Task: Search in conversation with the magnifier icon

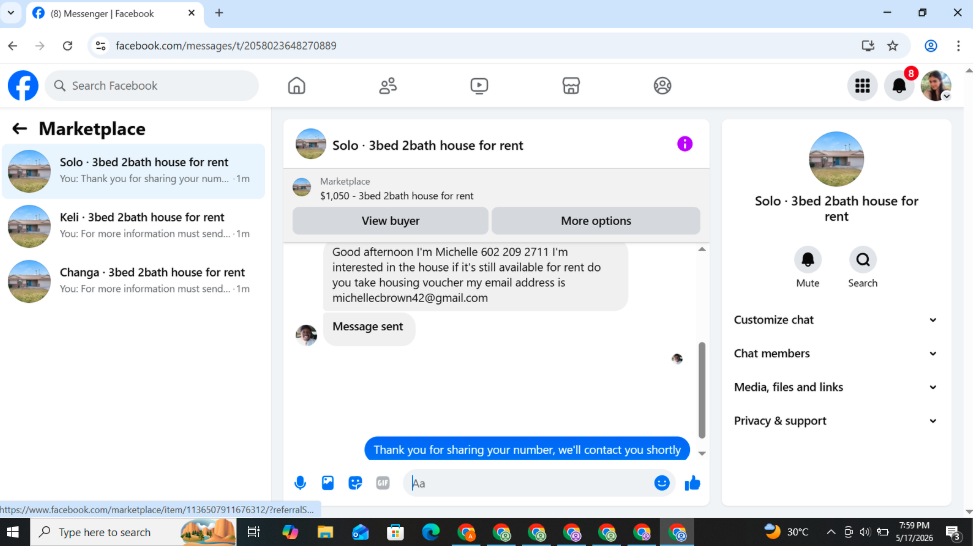Action: (x=863, y=259)
